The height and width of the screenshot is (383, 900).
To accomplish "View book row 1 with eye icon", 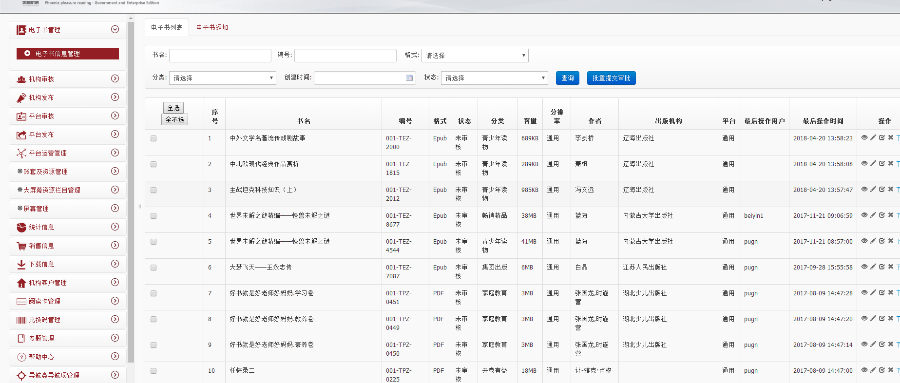I will tap(864, 138).
